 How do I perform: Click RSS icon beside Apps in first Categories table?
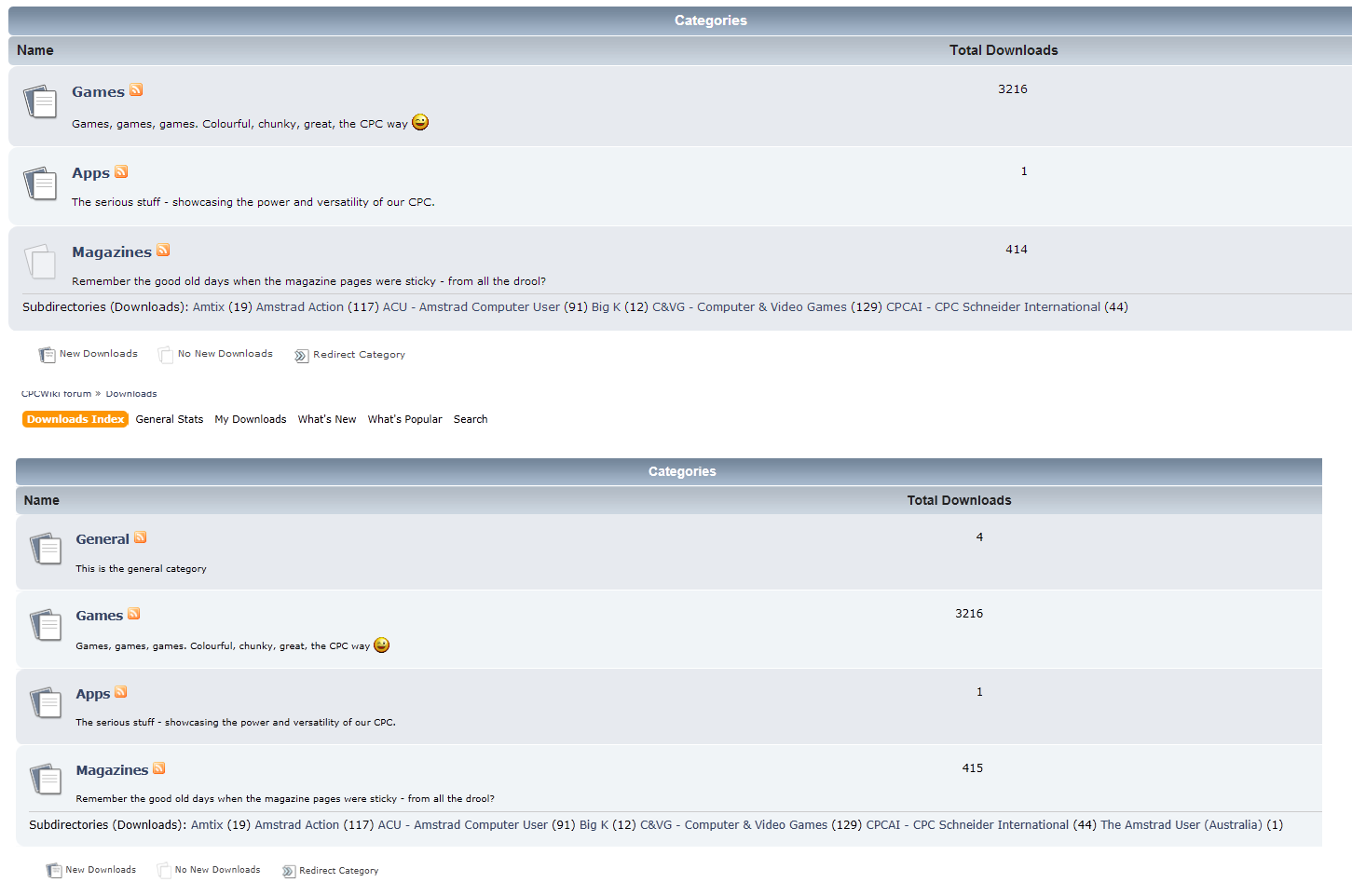(121, 172)
